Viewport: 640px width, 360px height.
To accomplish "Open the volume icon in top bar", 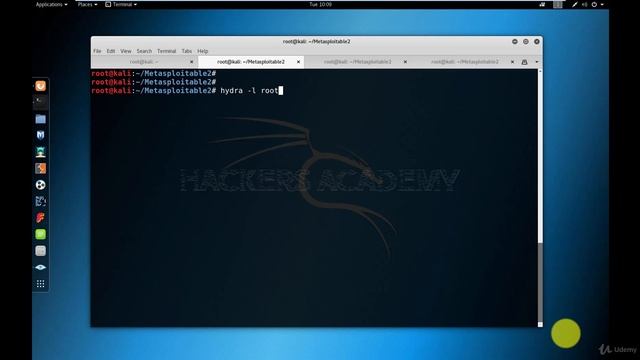I will click(x=584, y=4).
